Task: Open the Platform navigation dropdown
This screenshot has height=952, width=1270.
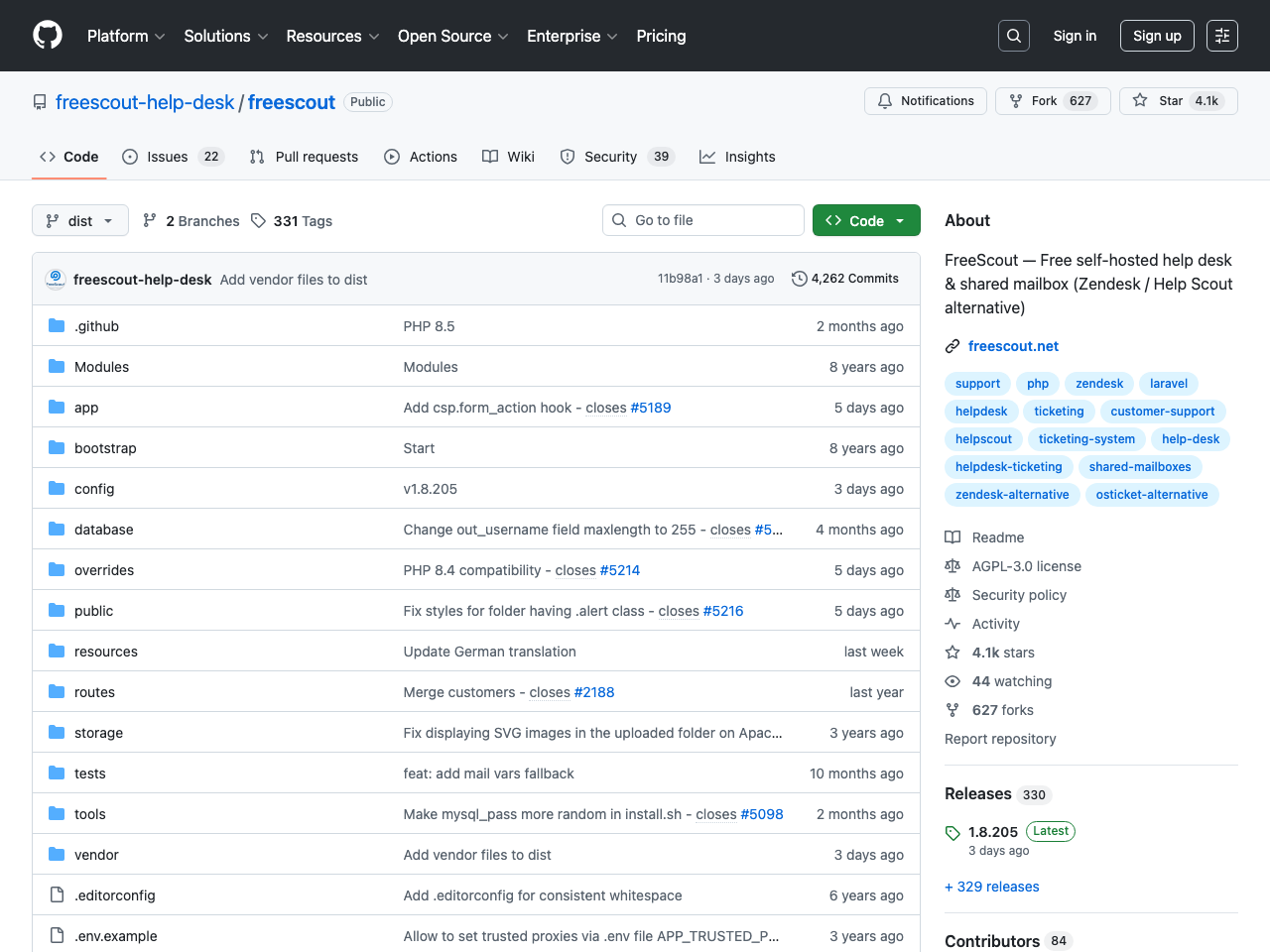Action: (x=125, y=36)
